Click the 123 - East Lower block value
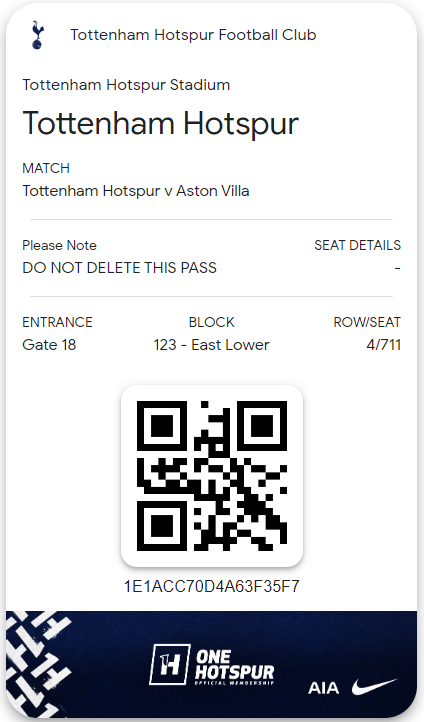 (211, 344)
